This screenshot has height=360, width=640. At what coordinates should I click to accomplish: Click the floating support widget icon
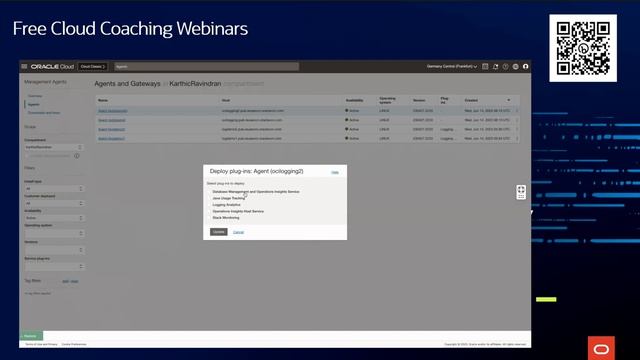tap(521, 192)
